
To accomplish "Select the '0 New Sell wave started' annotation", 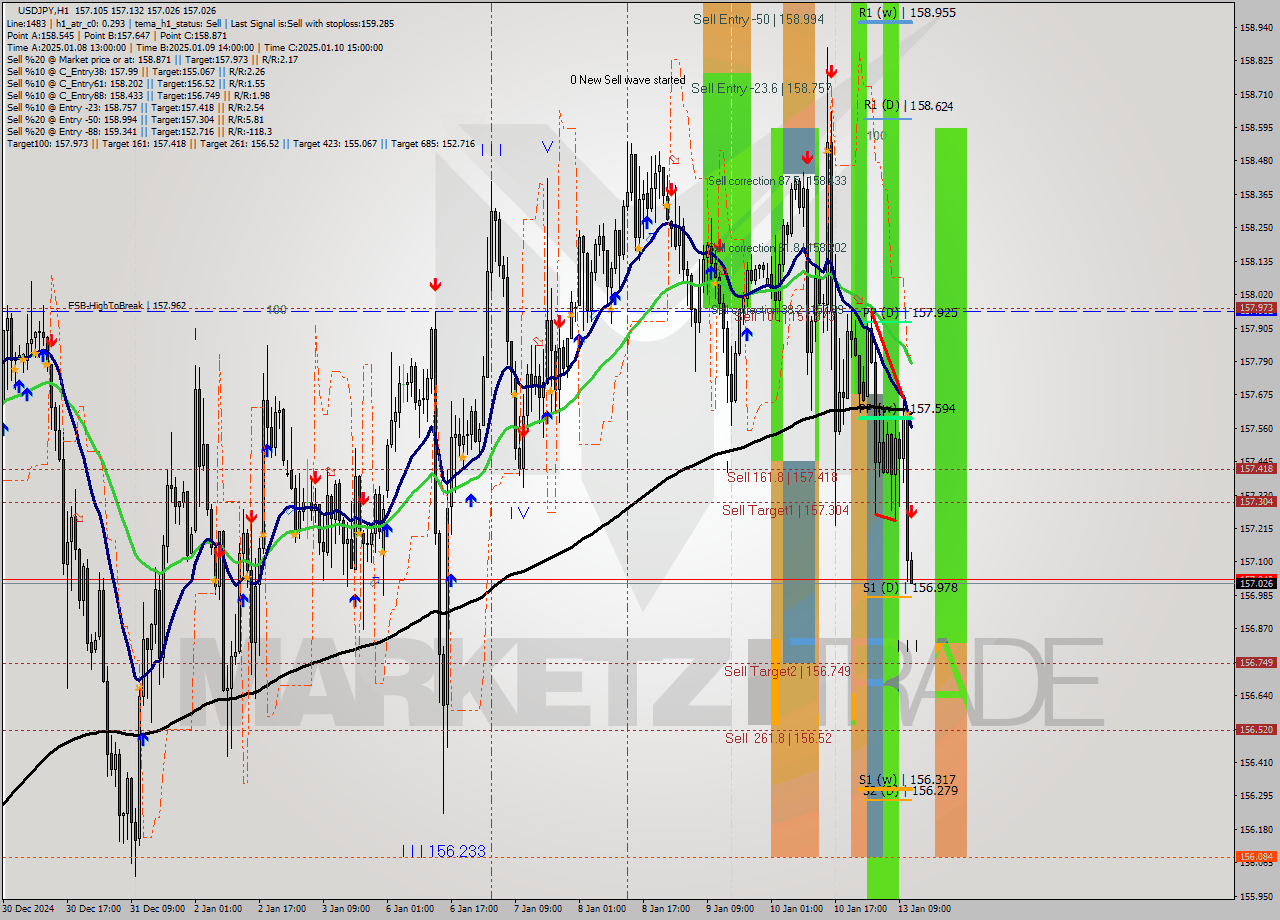I will click(x=628, y=80).
